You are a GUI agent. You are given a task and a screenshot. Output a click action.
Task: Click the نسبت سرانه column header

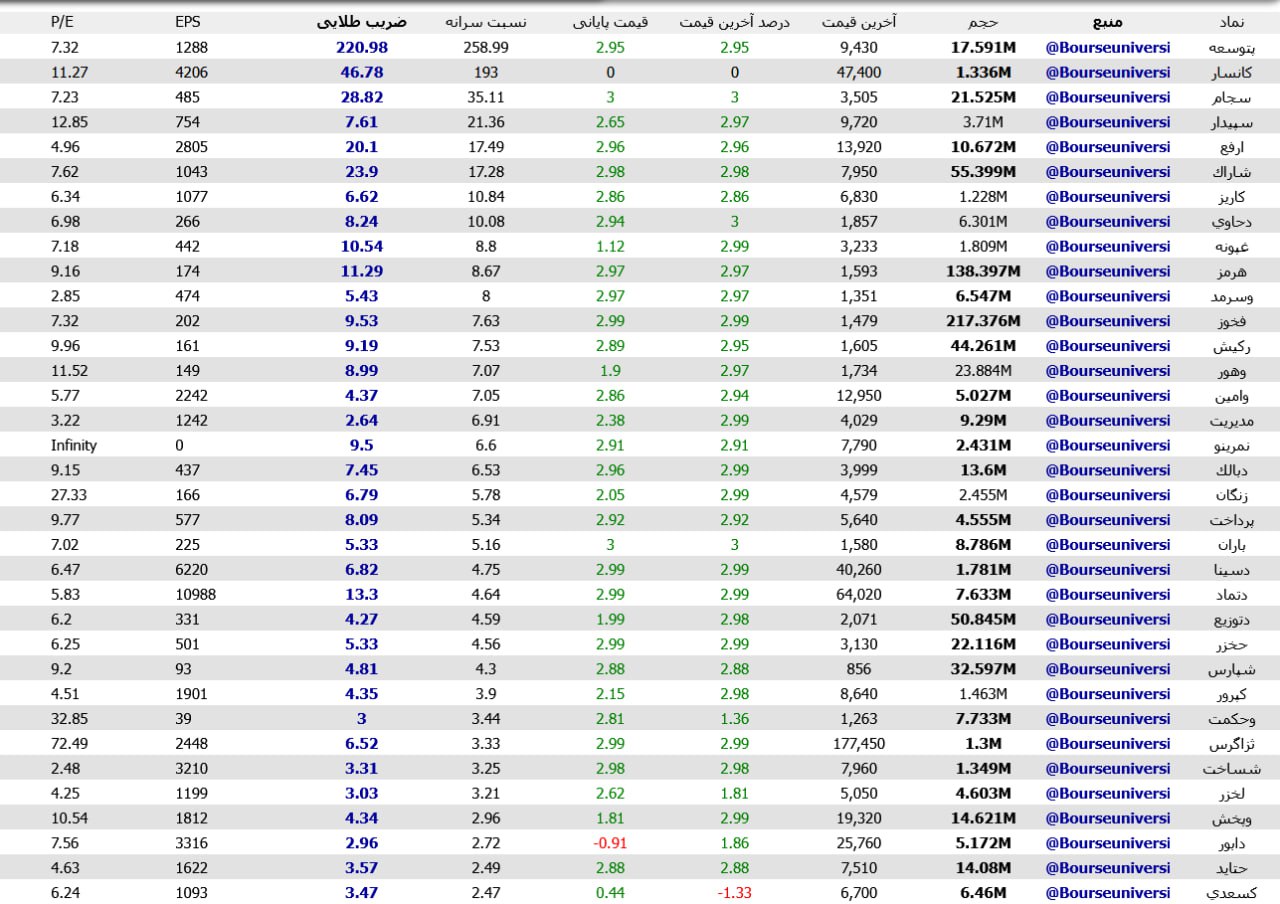[487, 22]
